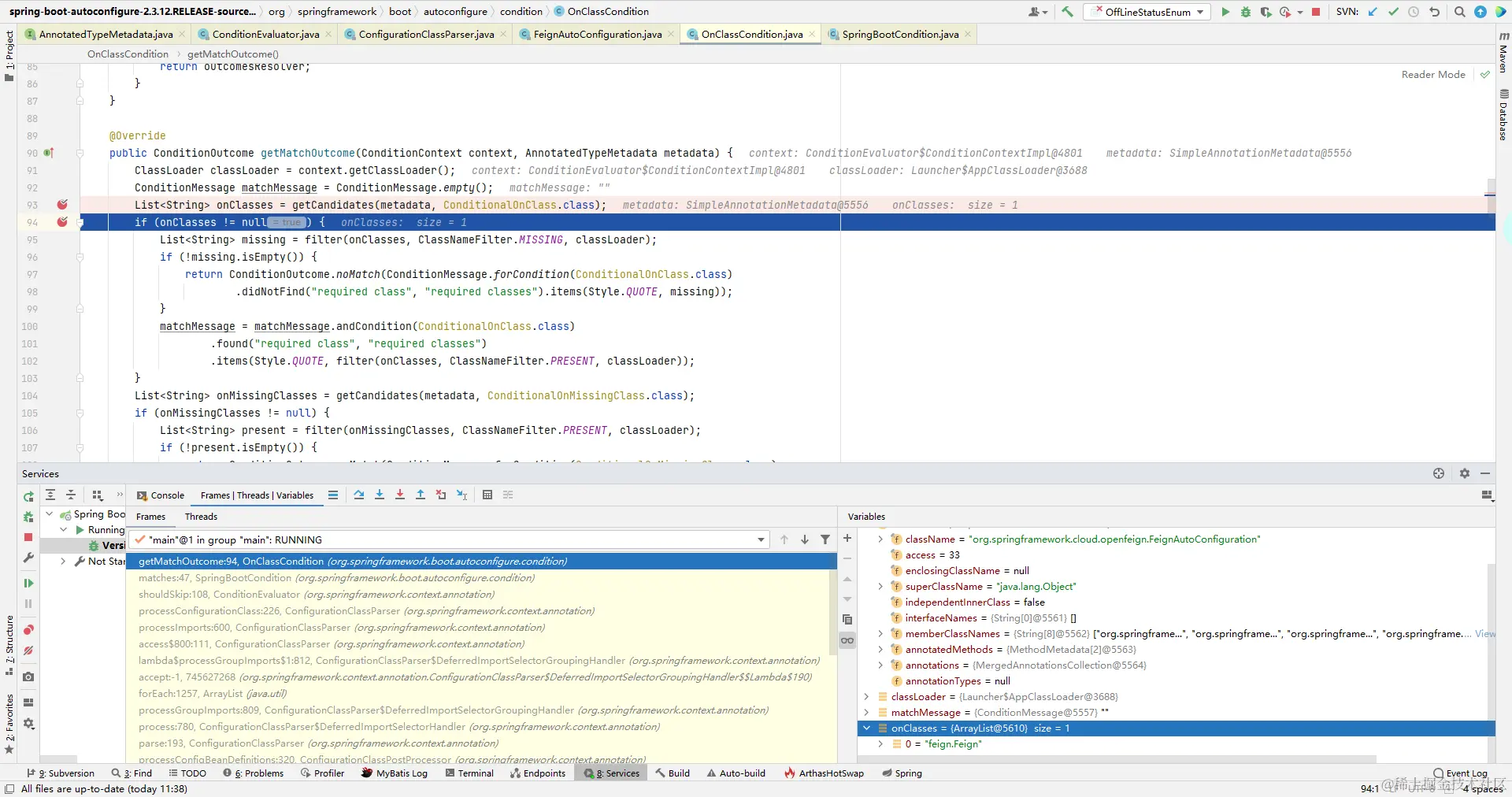Run with coverage icon in top toolbar
The width and height of the screenshot is (1512, 797).
tap(1266, 12)
